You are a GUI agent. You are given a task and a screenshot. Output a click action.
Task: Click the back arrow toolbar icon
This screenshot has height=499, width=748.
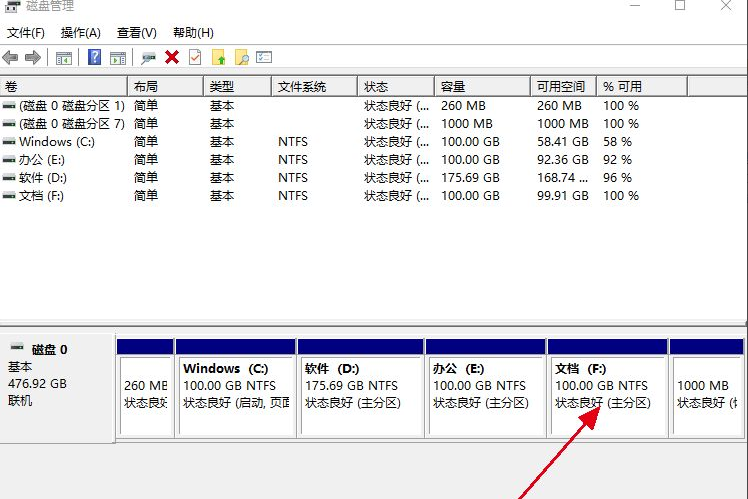11,58
